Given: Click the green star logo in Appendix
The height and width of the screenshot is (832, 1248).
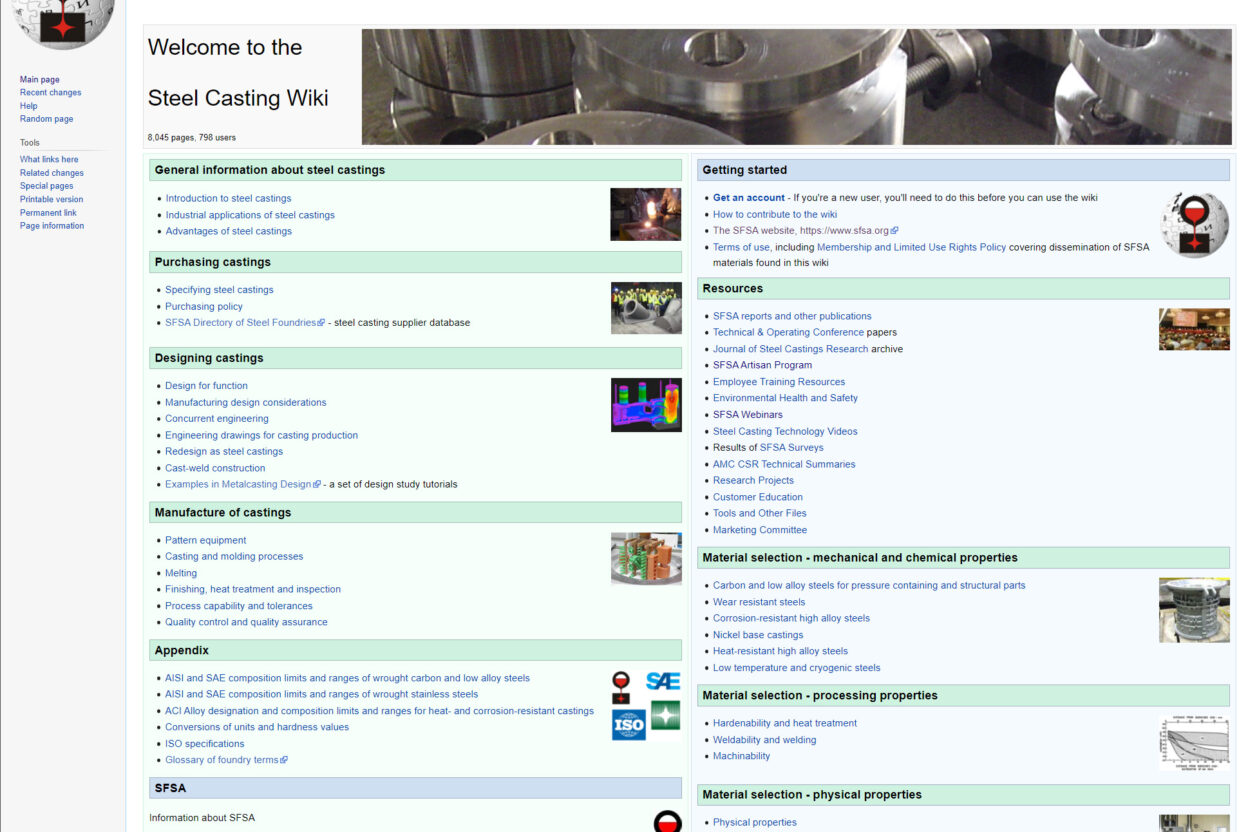Looking at the screenshot, I should click(x=665, y=715).
